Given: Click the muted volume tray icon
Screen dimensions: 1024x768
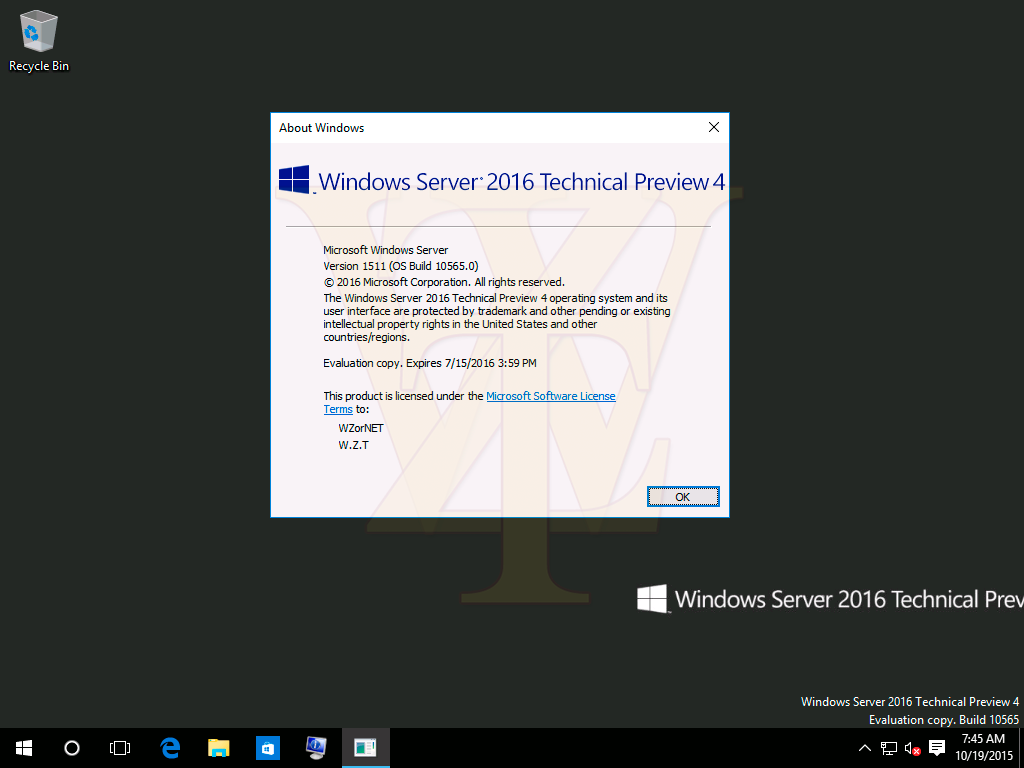Looking at the screenshot, I should tap(912, 748).
